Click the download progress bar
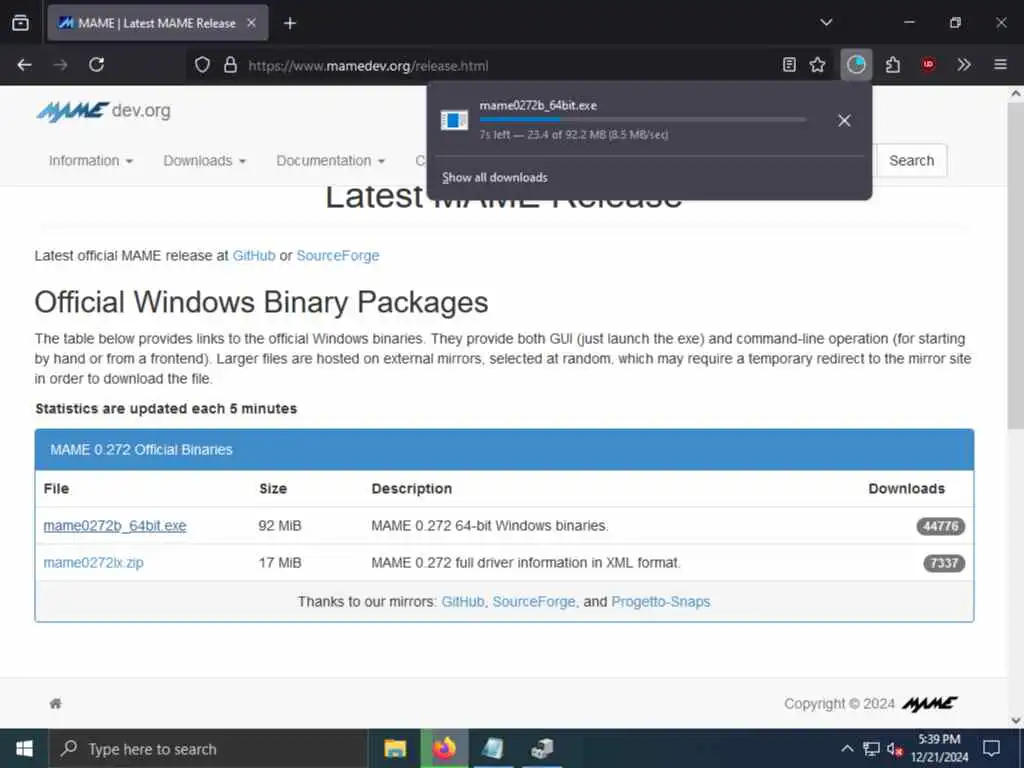1024x768 pixels. 643,120
